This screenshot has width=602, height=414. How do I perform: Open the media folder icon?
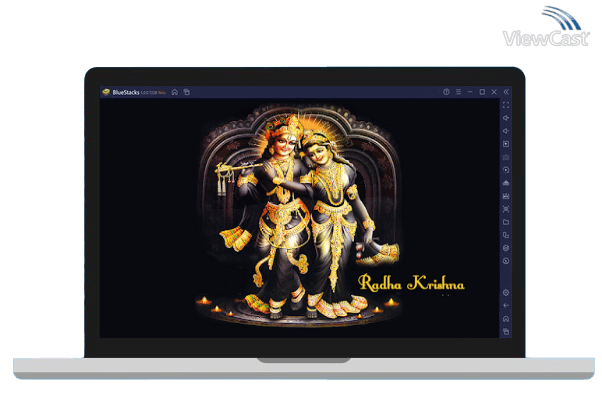click(x=506, y=222)
